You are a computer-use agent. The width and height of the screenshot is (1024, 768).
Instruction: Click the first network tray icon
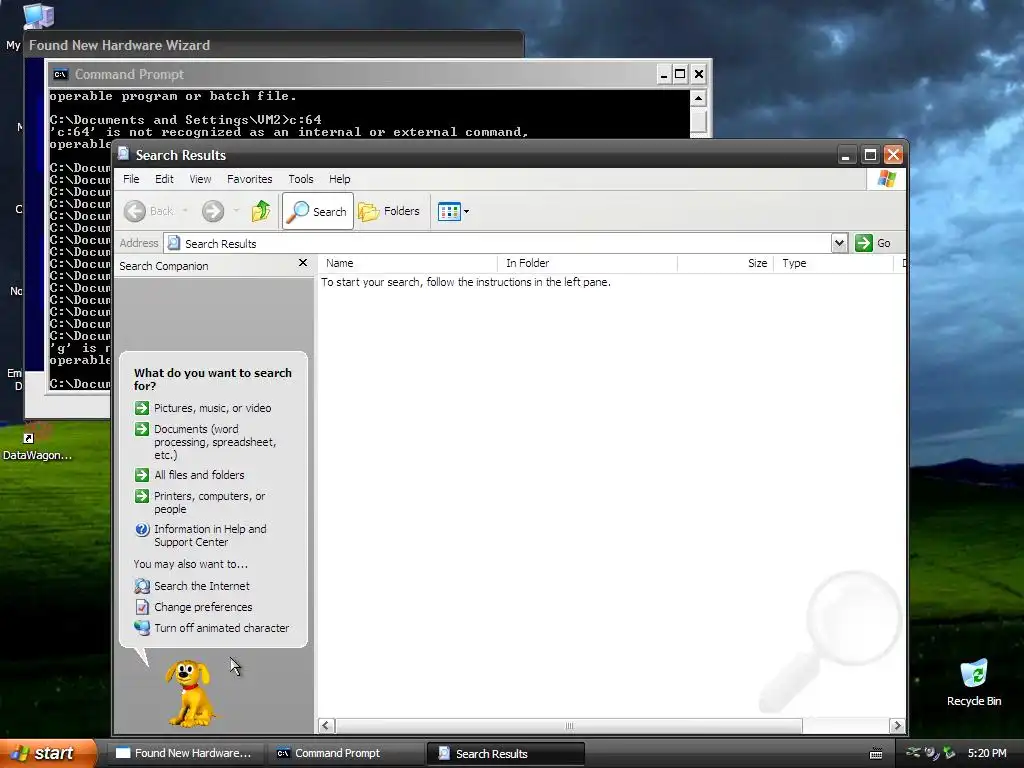(913, 752)
